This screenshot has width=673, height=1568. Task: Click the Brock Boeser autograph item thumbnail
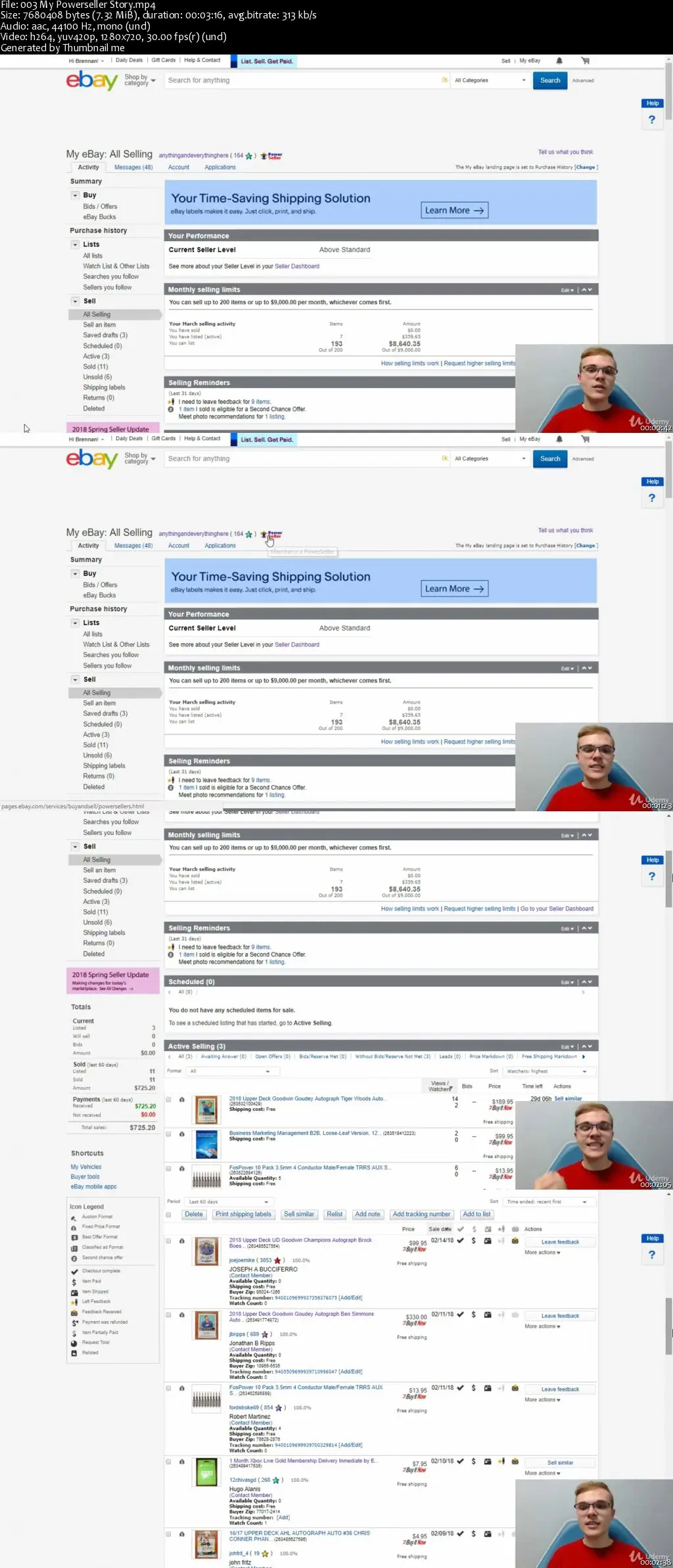(x=206, y=1251)
